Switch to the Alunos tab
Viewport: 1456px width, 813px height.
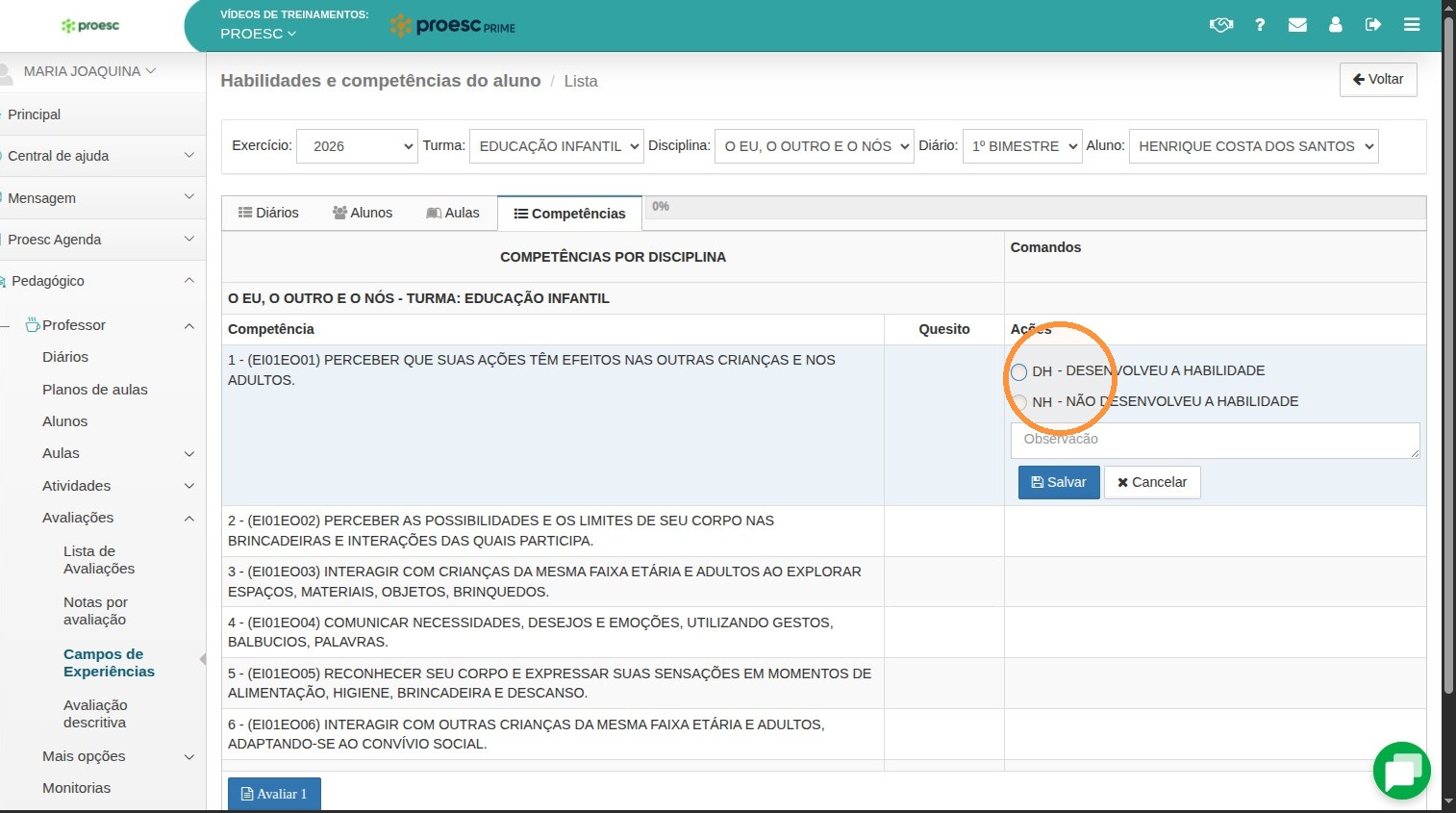point(363,213)
